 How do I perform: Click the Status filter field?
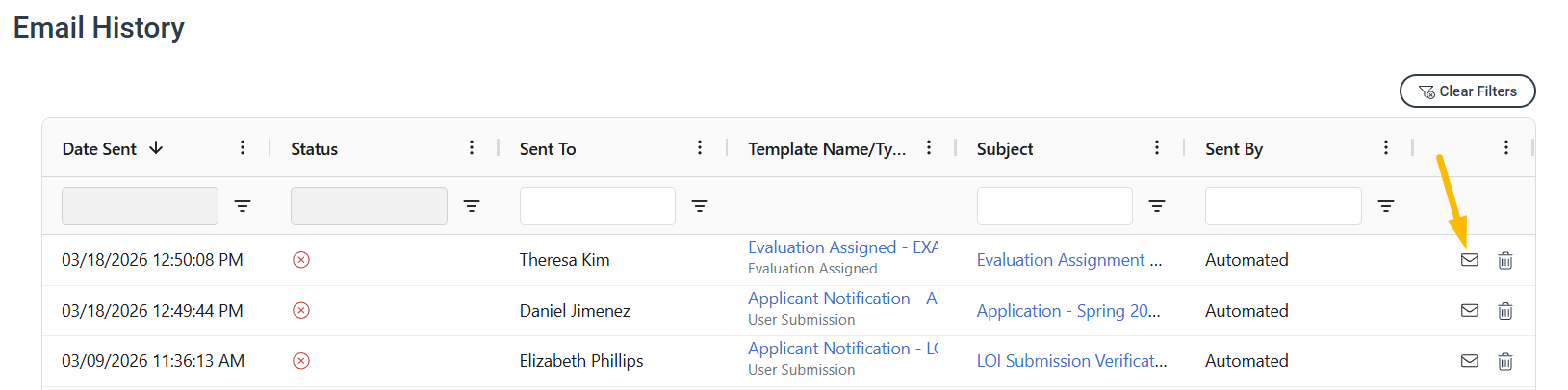pos(369,206)
